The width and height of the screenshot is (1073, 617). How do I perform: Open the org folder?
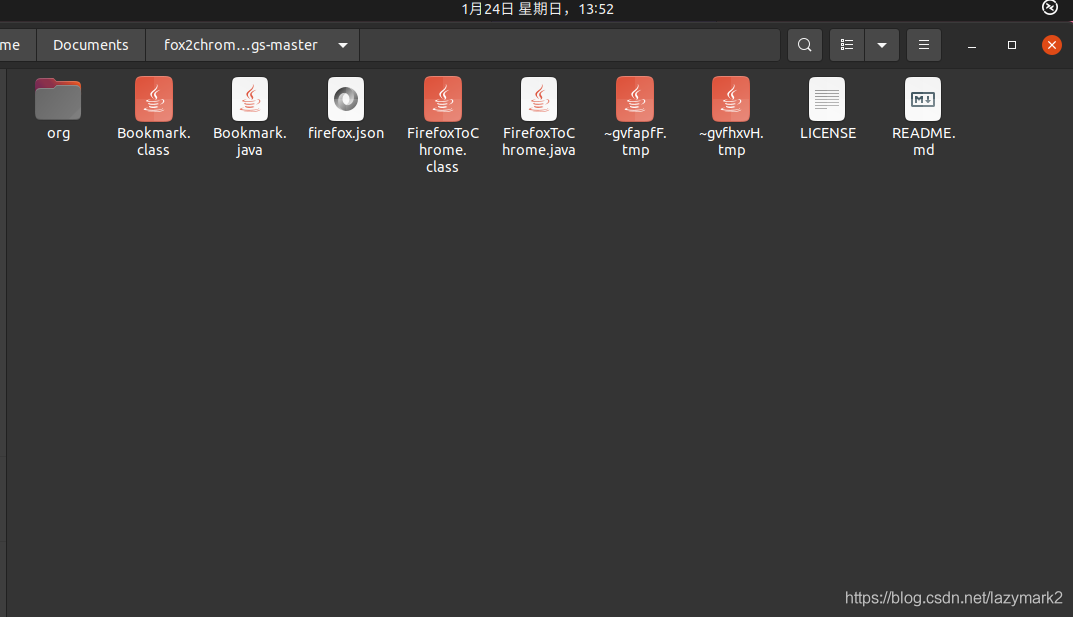(58, 100)
